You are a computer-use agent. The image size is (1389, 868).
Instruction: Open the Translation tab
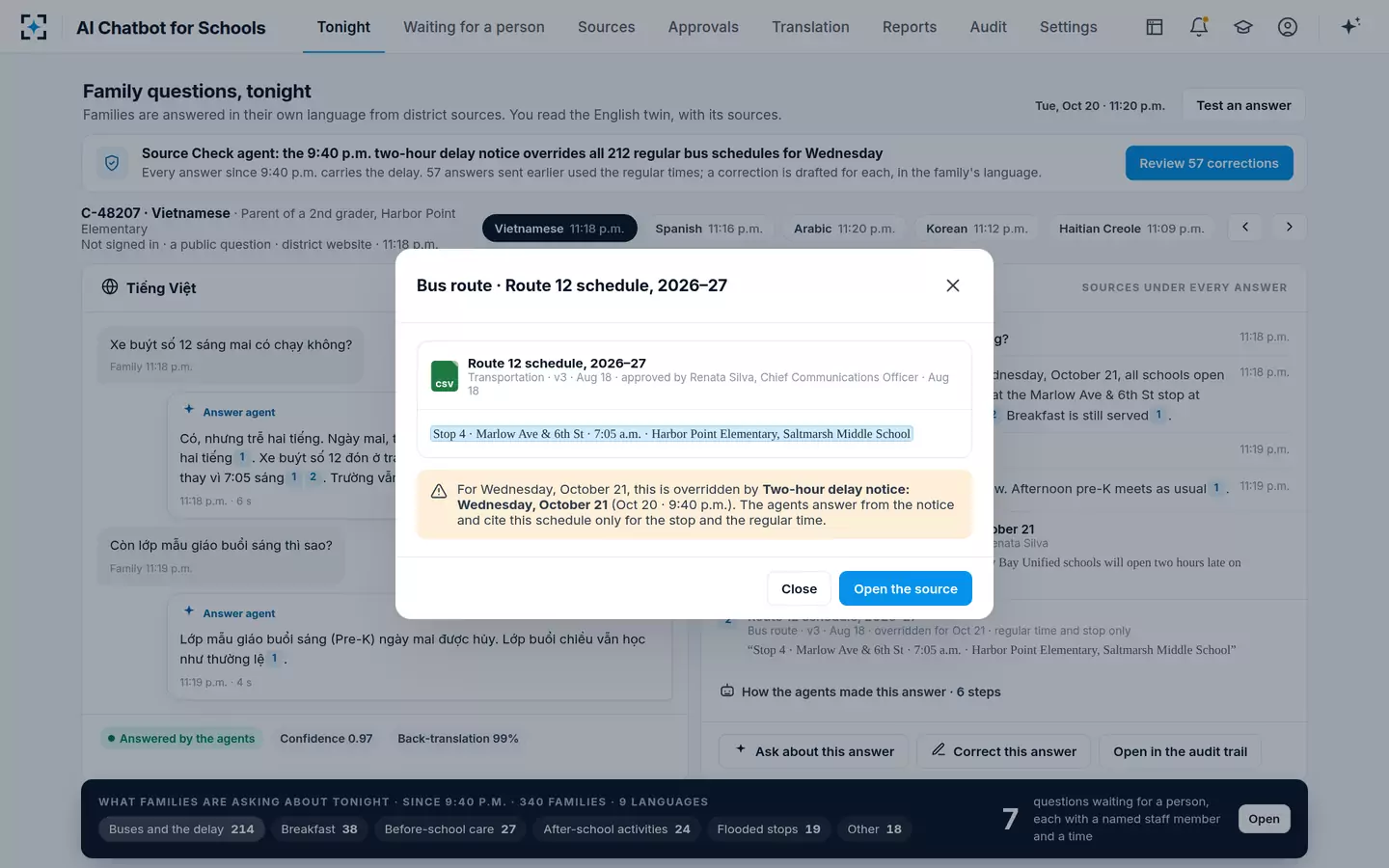(810, 27)
